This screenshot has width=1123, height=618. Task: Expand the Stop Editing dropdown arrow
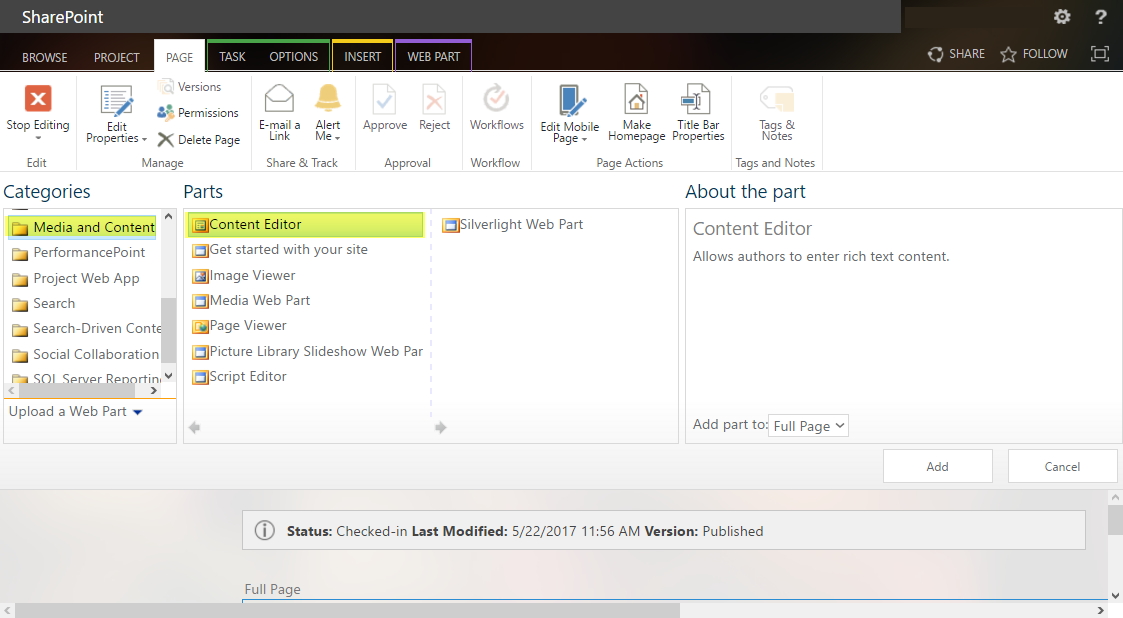click(38, 138)
